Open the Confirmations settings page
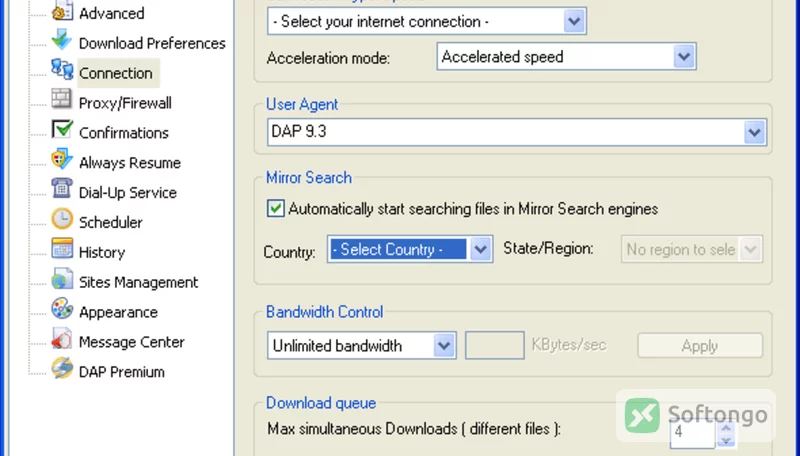This screenshot has width=800, height=456. [x=123, y=133]
